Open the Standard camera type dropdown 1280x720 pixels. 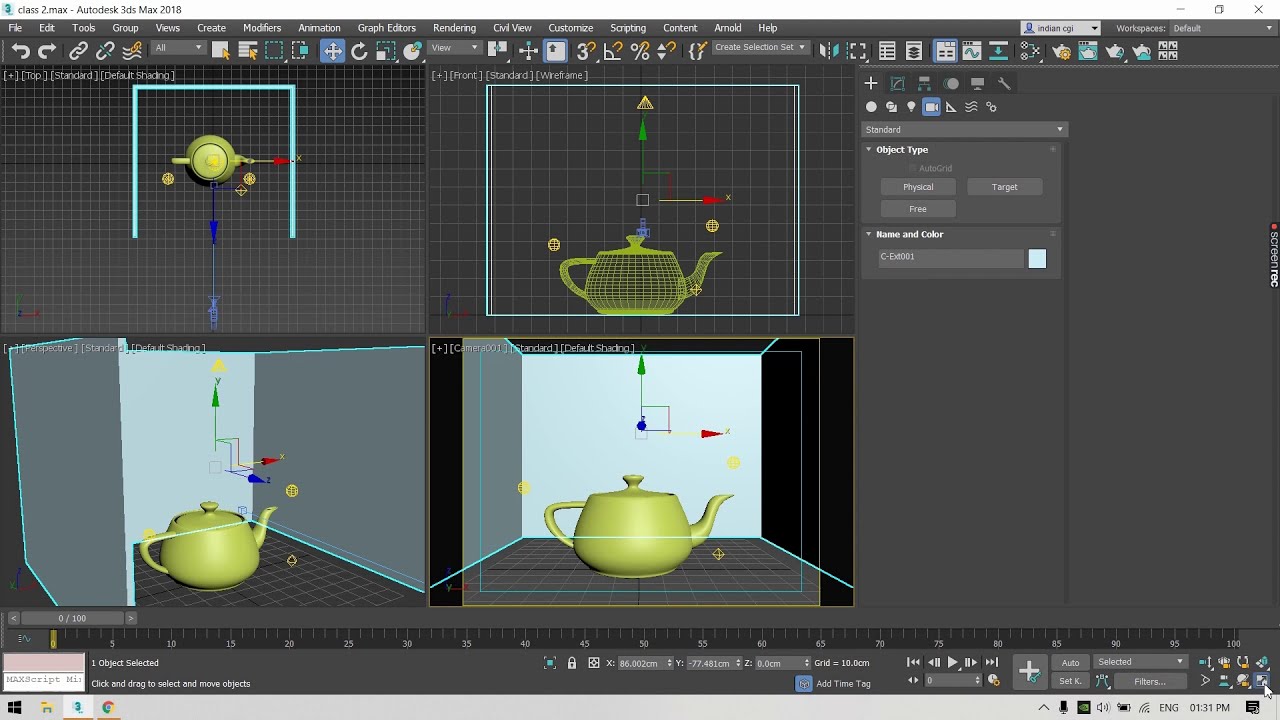[x=964, y=129]
